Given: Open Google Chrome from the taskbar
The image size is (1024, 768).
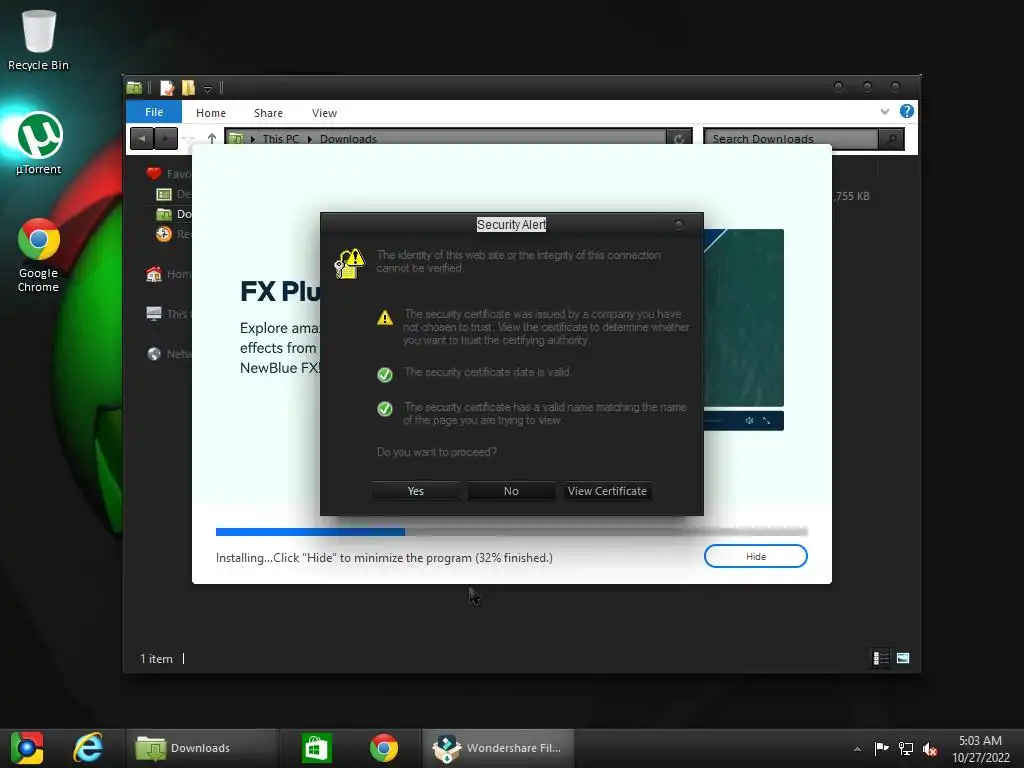Looking at the screenshot, I should [384, 748].
